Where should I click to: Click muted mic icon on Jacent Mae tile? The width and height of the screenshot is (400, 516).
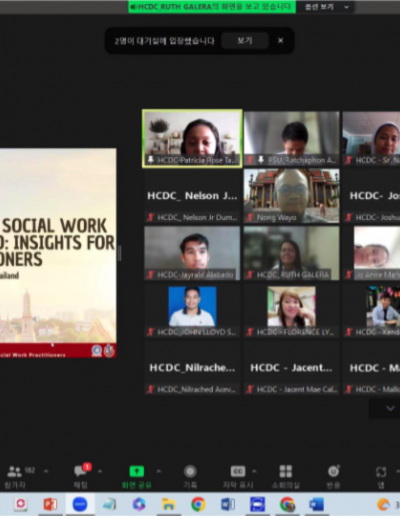[x=250, y=389]
